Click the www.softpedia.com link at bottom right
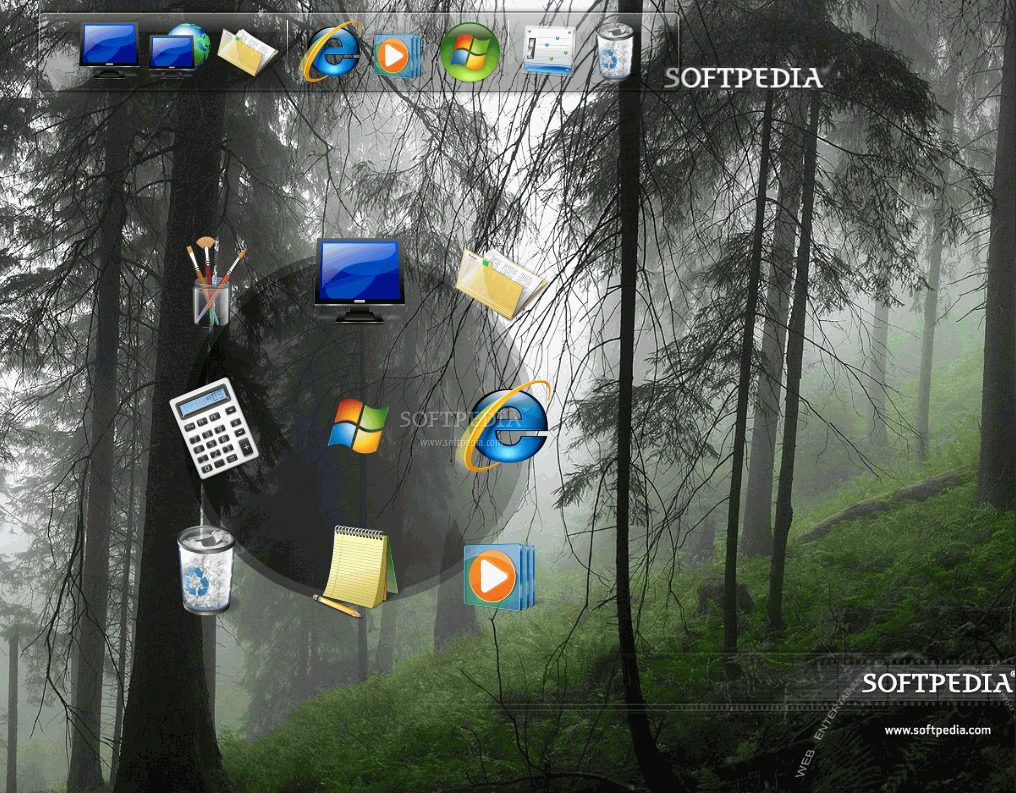This screenshot has width=1016, height=793. [937, 730]
